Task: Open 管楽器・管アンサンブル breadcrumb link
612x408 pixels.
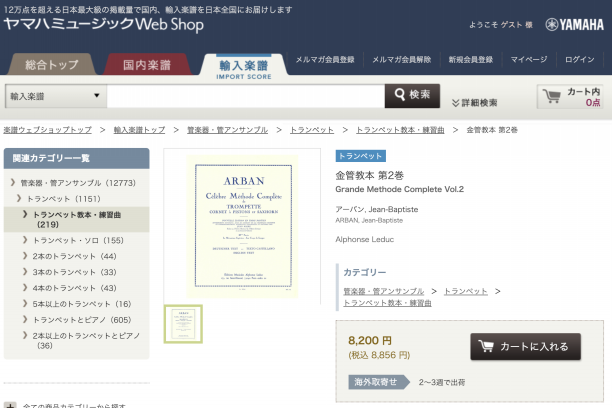Action: click(228, 130)
